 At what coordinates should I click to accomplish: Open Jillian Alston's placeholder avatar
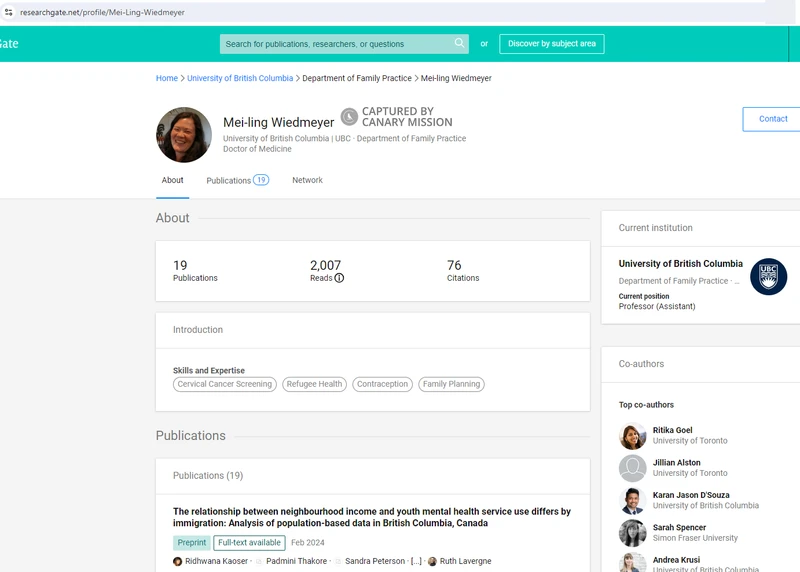(x=633, y=468)
